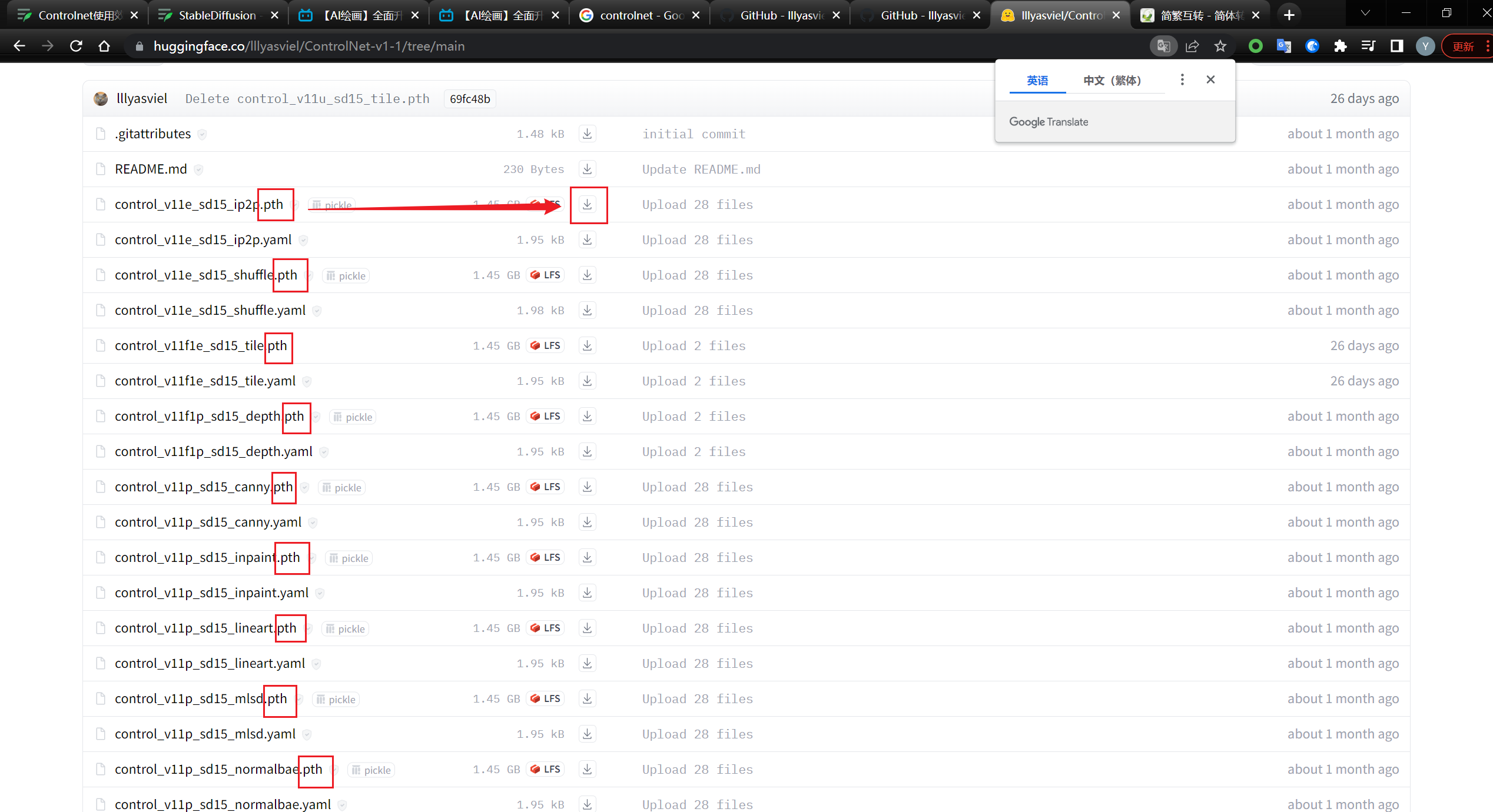Download control_v11p_sd15_inpaint.yaml config
1493x812 pixels.
click(587, 593)
